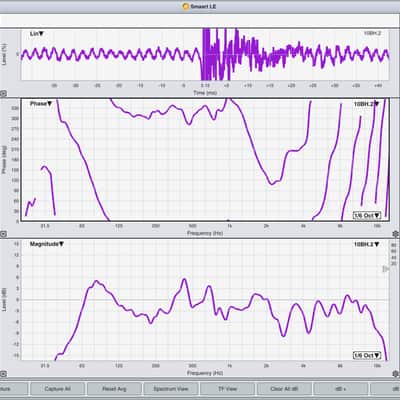The width and height of the screenshot is (400, 400).
Task: Switch to Spectrum View
Action: (x=171, y=389)
